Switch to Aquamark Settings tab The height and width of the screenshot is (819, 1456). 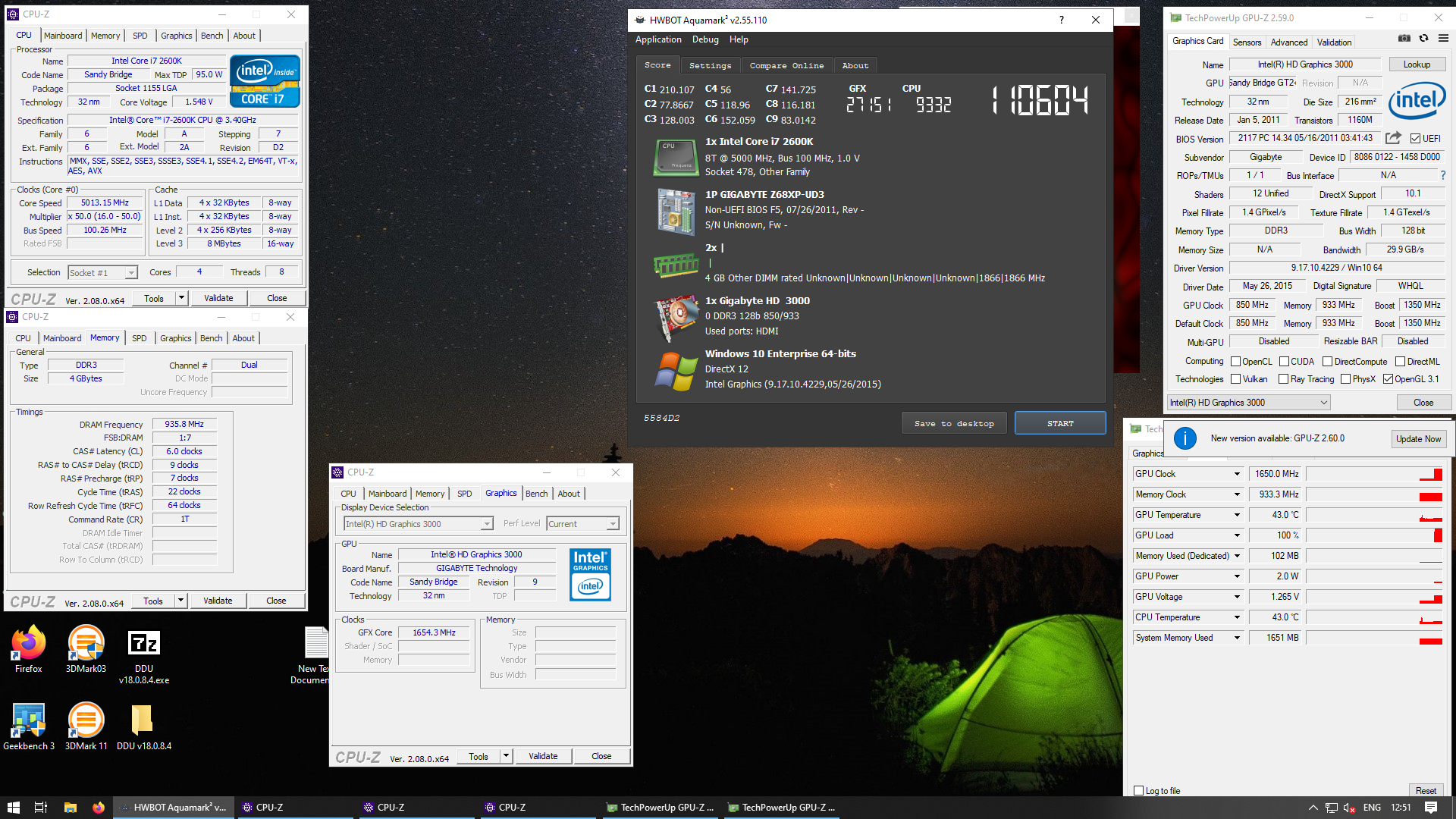click(x=710, y=65)
